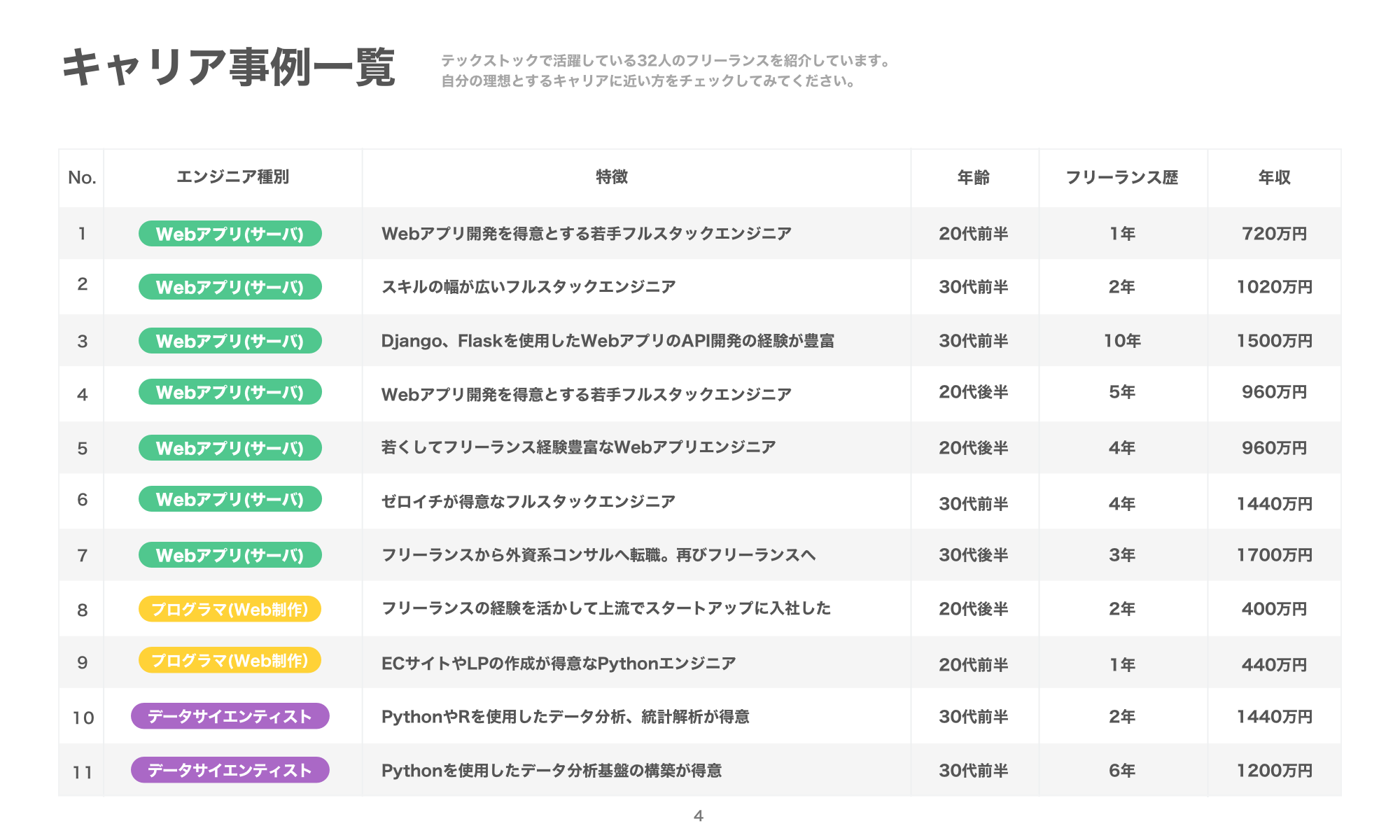Click the 6年 freelance history cell
The image size is (1400, 840).
tap(1122, 771)
